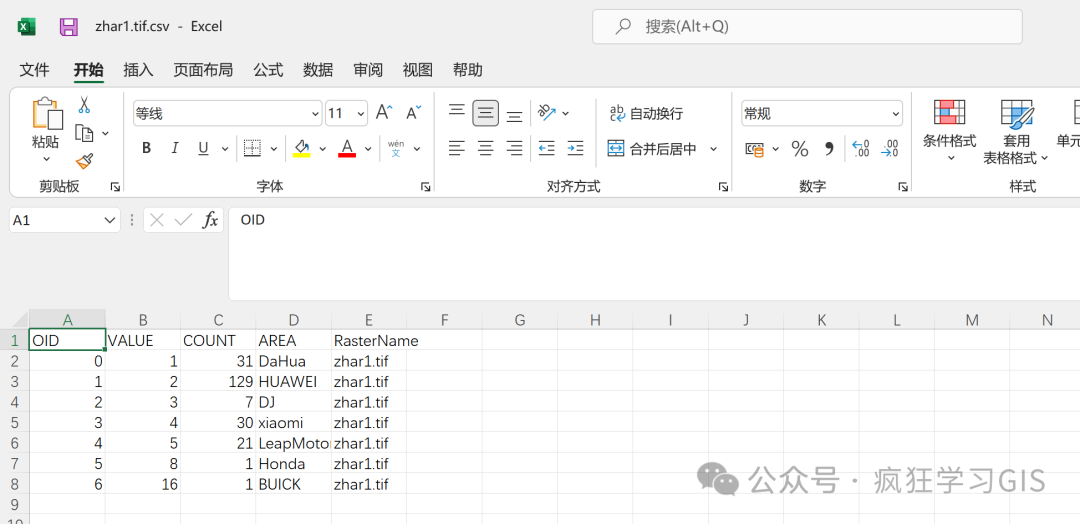Click 合并后居中 merge and center button

pyautogui.click(x=652, y=149)
